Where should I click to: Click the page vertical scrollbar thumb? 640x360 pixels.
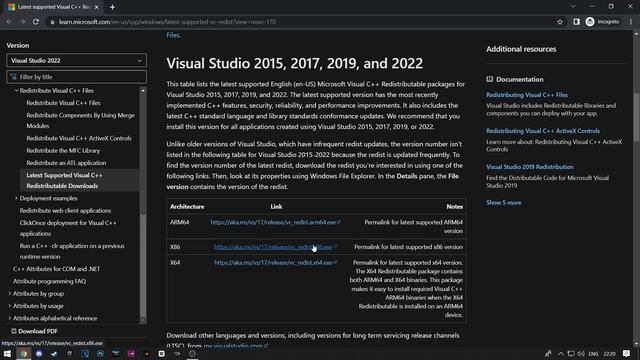pos(636,118)
